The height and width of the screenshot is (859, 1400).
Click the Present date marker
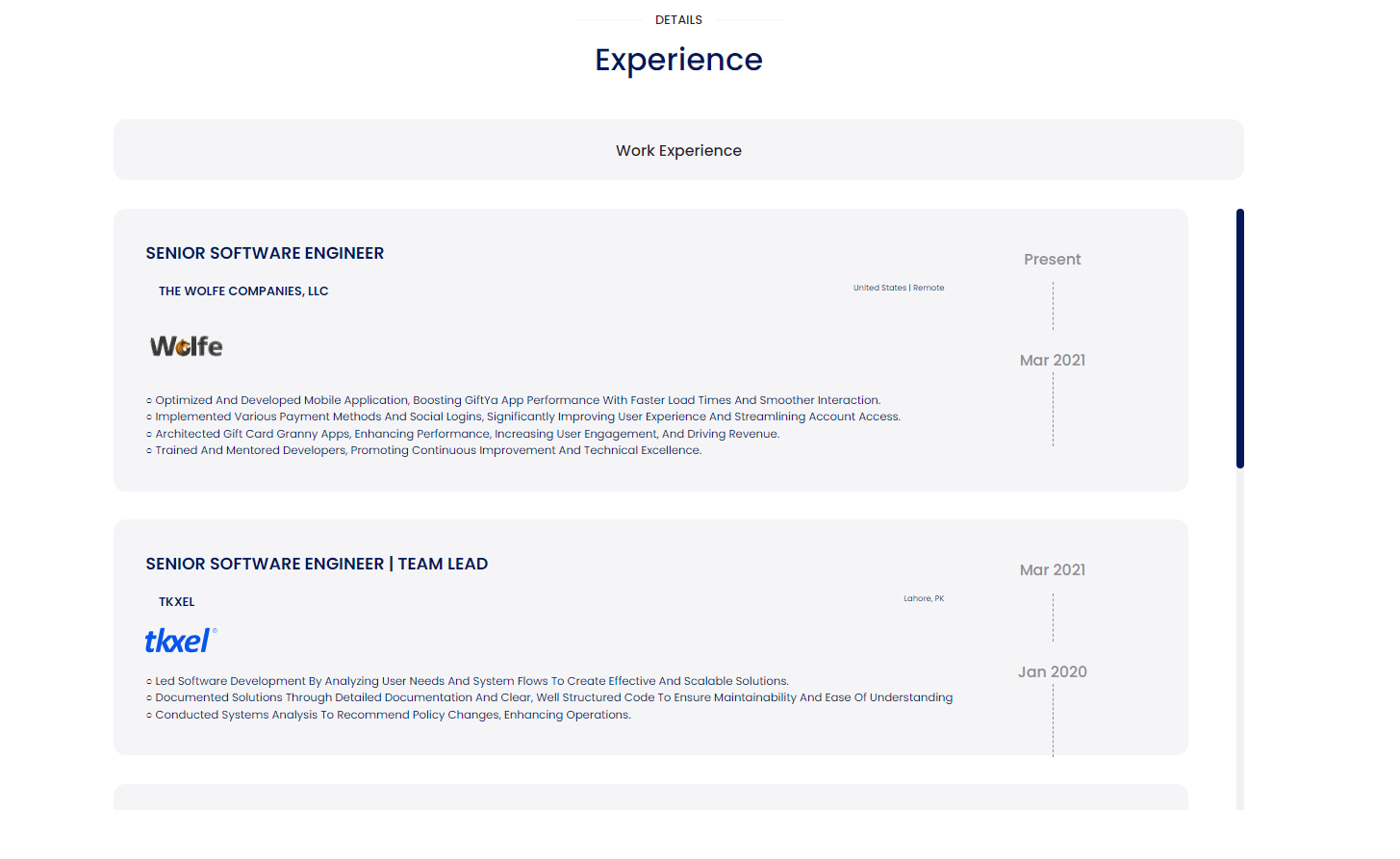1053,260
